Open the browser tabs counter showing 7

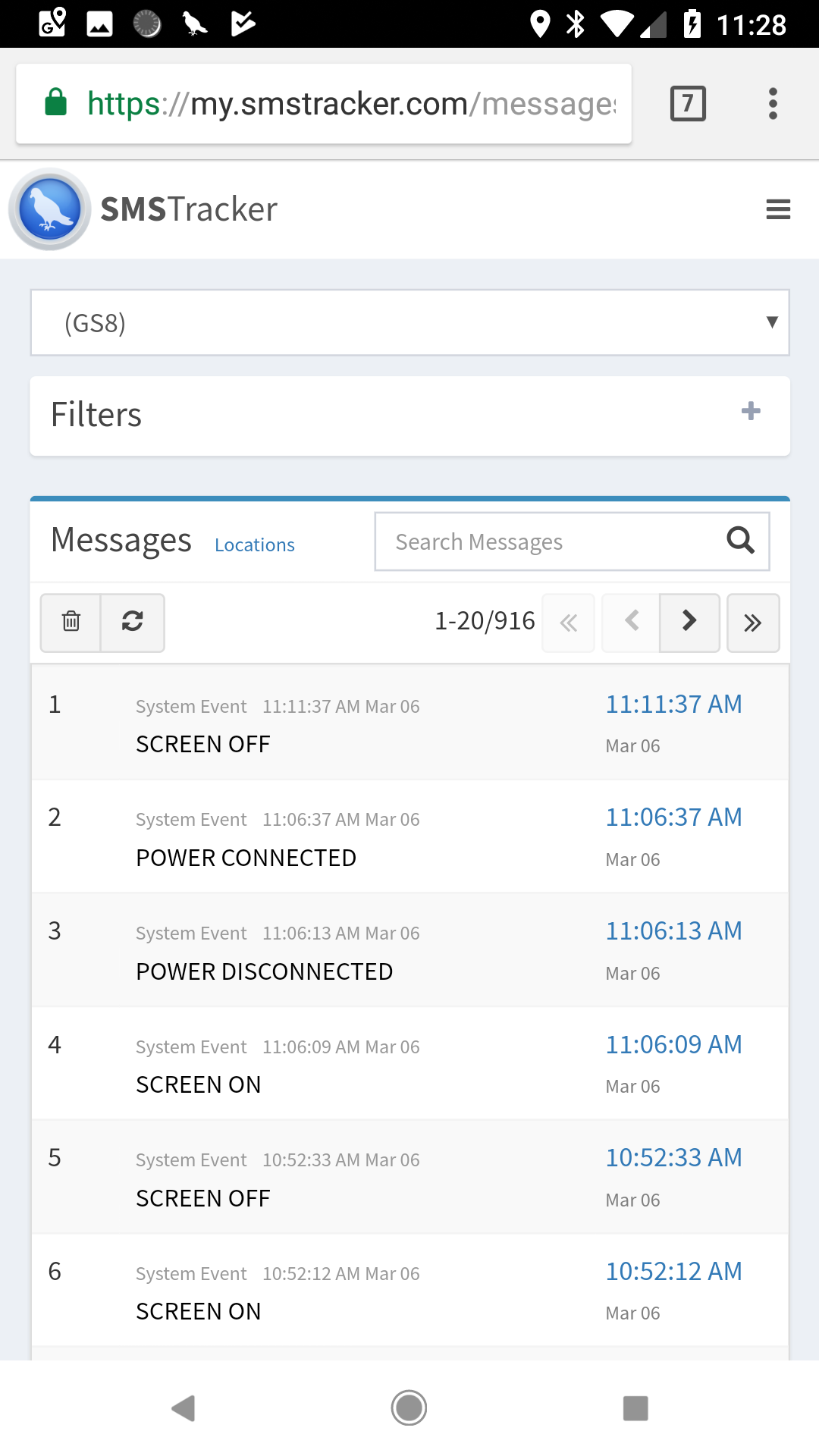[x=689, y=103]
